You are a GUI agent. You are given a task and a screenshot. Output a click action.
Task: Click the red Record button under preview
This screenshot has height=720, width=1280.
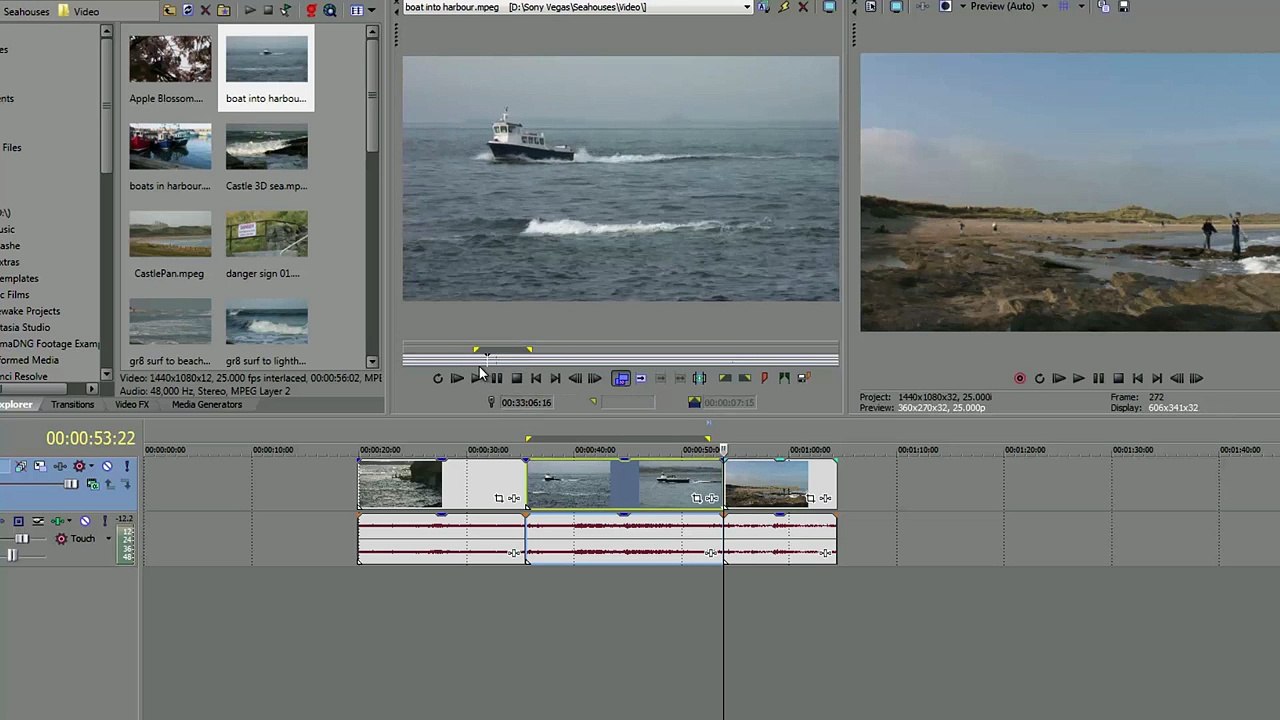coord(1020,378)
